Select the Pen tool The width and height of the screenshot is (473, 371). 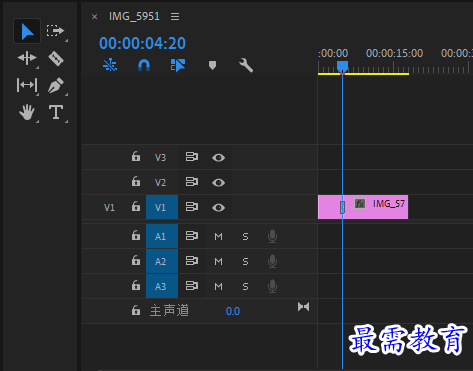(56, 85)
